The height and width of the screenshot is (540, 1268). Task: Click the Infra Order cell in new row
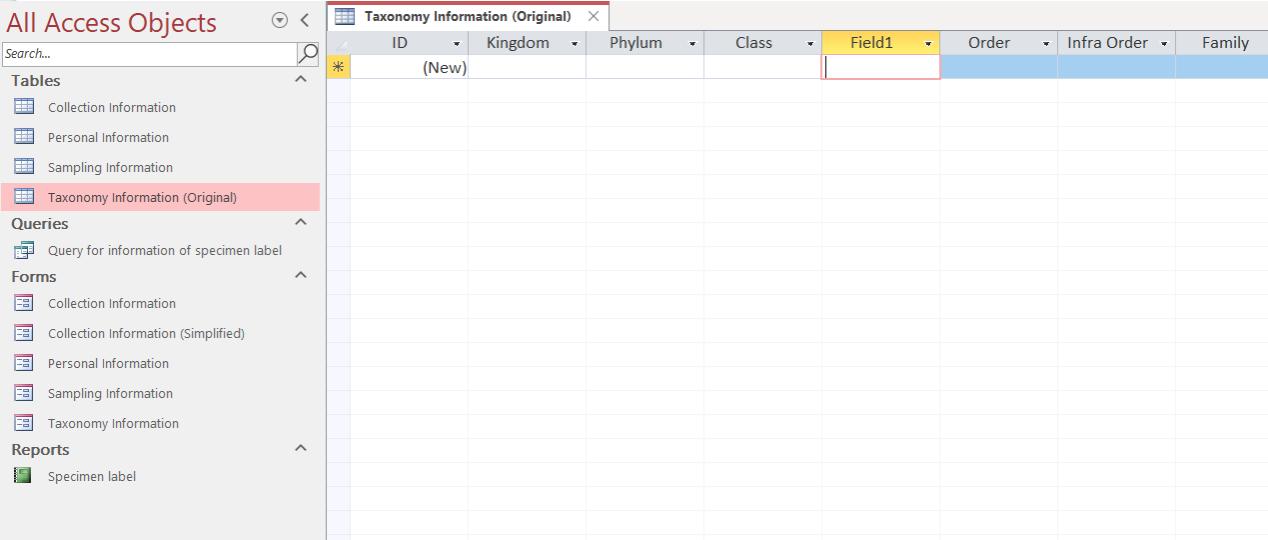click(x=1117, y=67)
